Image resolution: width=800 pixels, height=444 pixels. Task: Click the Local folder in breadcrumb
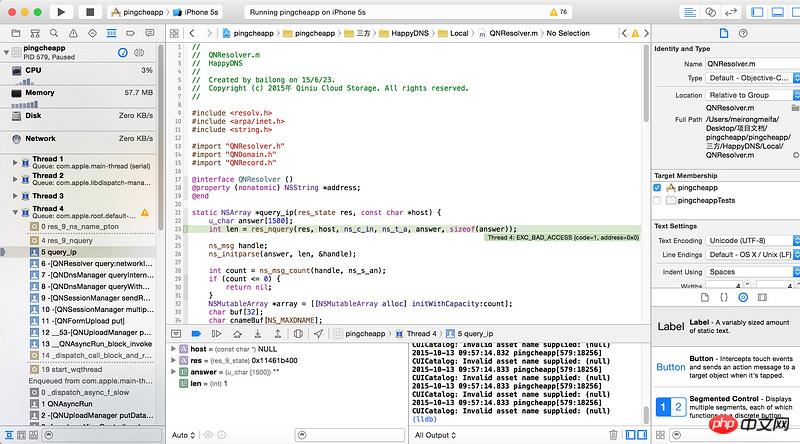pos(457,33)
